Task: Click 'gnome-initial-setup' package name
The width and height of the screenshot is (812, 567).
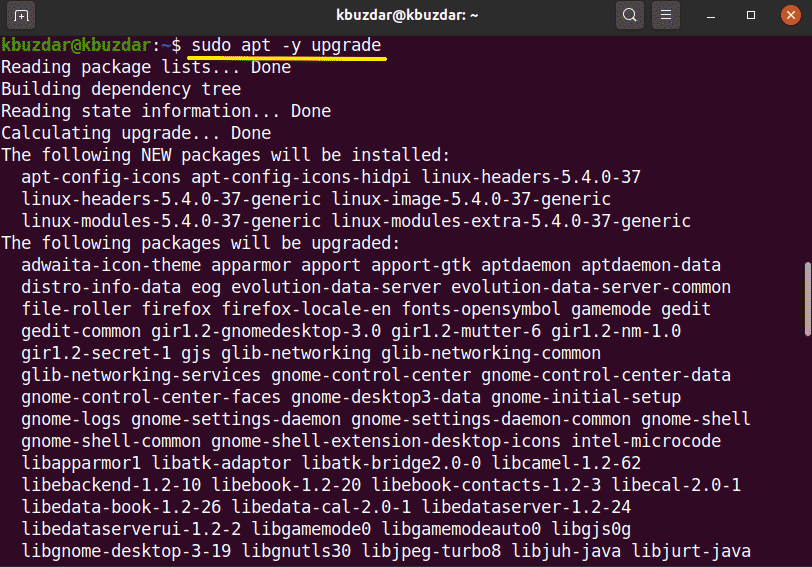Action: (586, 398)
